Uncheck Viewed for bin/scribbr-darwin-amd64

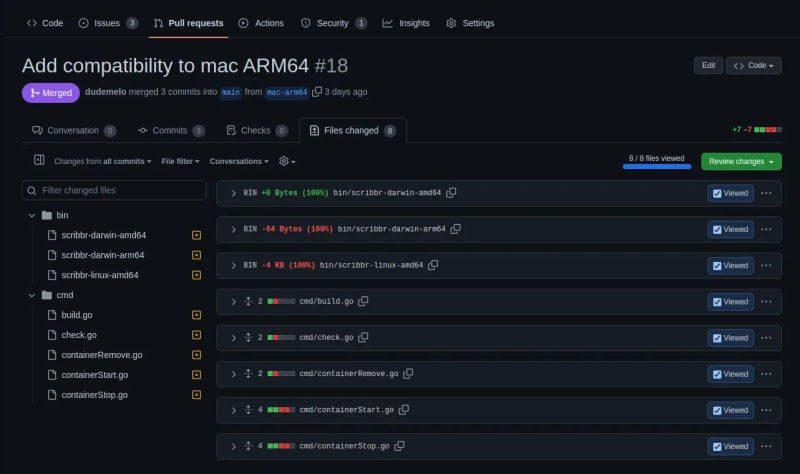point(730,193)
